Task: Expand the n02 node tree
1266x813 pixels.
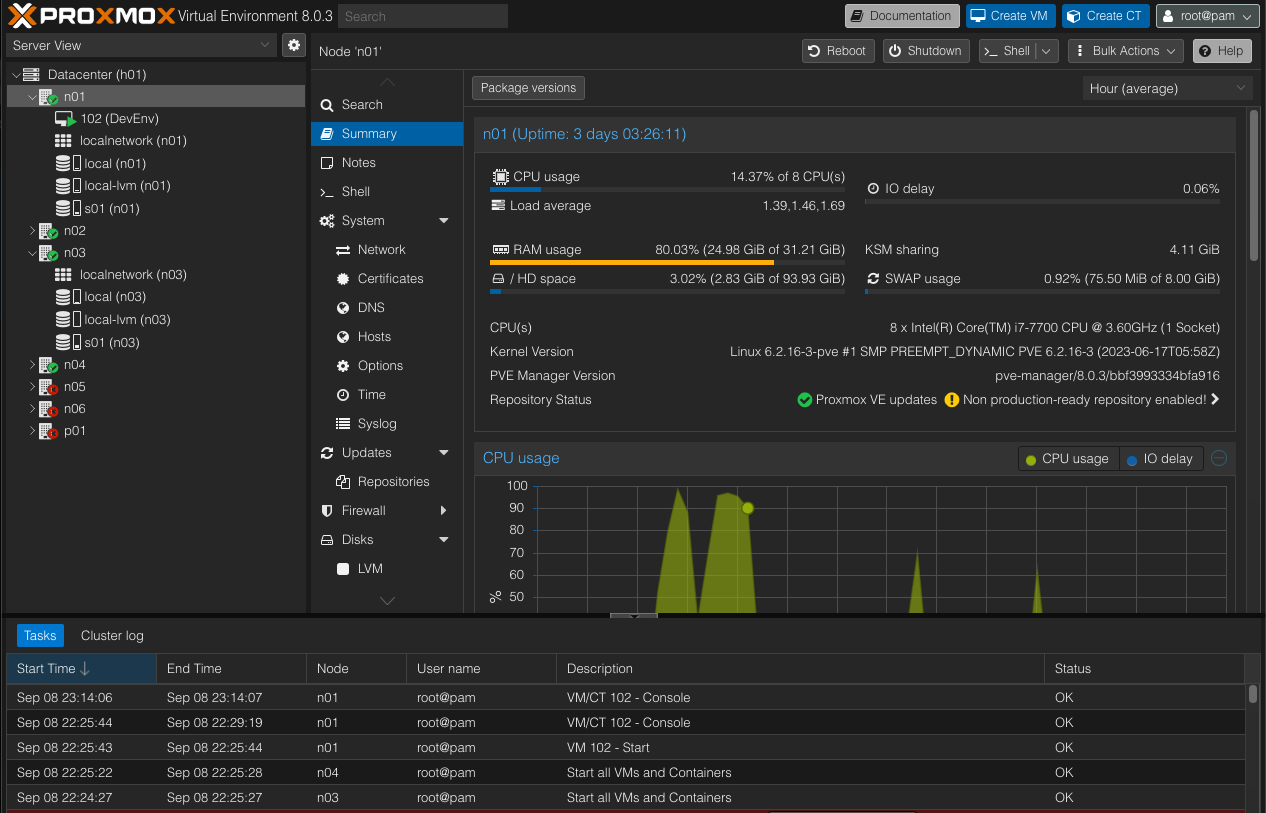Action: coord(32,231)
